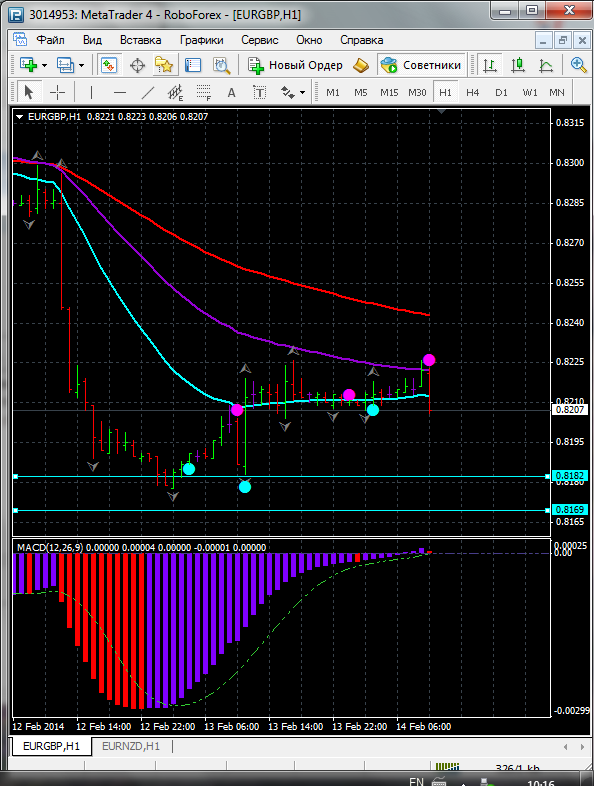Switch chart to bar chart mode
Viewport: 600px width, 786px height.
click(490, 65)
